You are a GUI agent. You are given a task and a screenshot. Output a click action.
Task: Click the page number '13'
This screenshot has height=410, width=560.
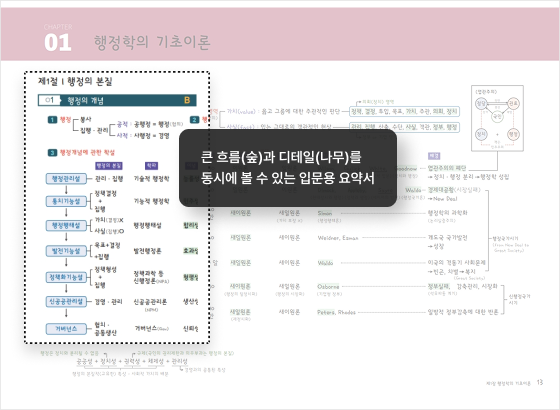pyautogui.click(x=540, y=382)
